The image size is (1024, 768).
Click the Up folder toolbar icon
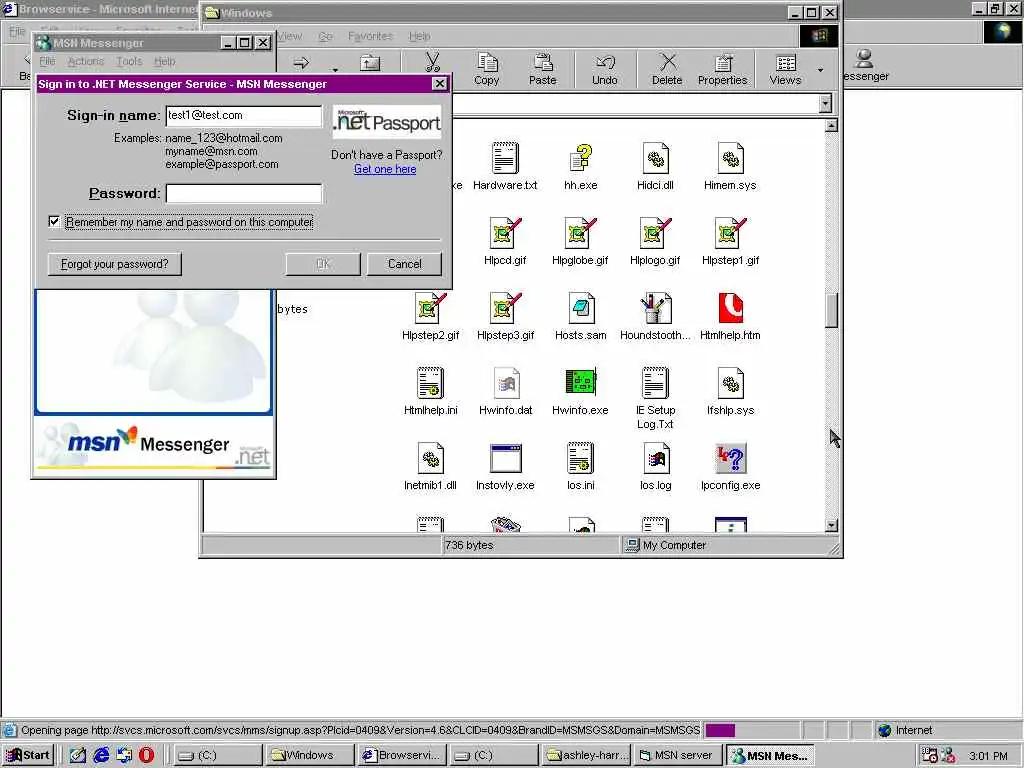point(370,63)
